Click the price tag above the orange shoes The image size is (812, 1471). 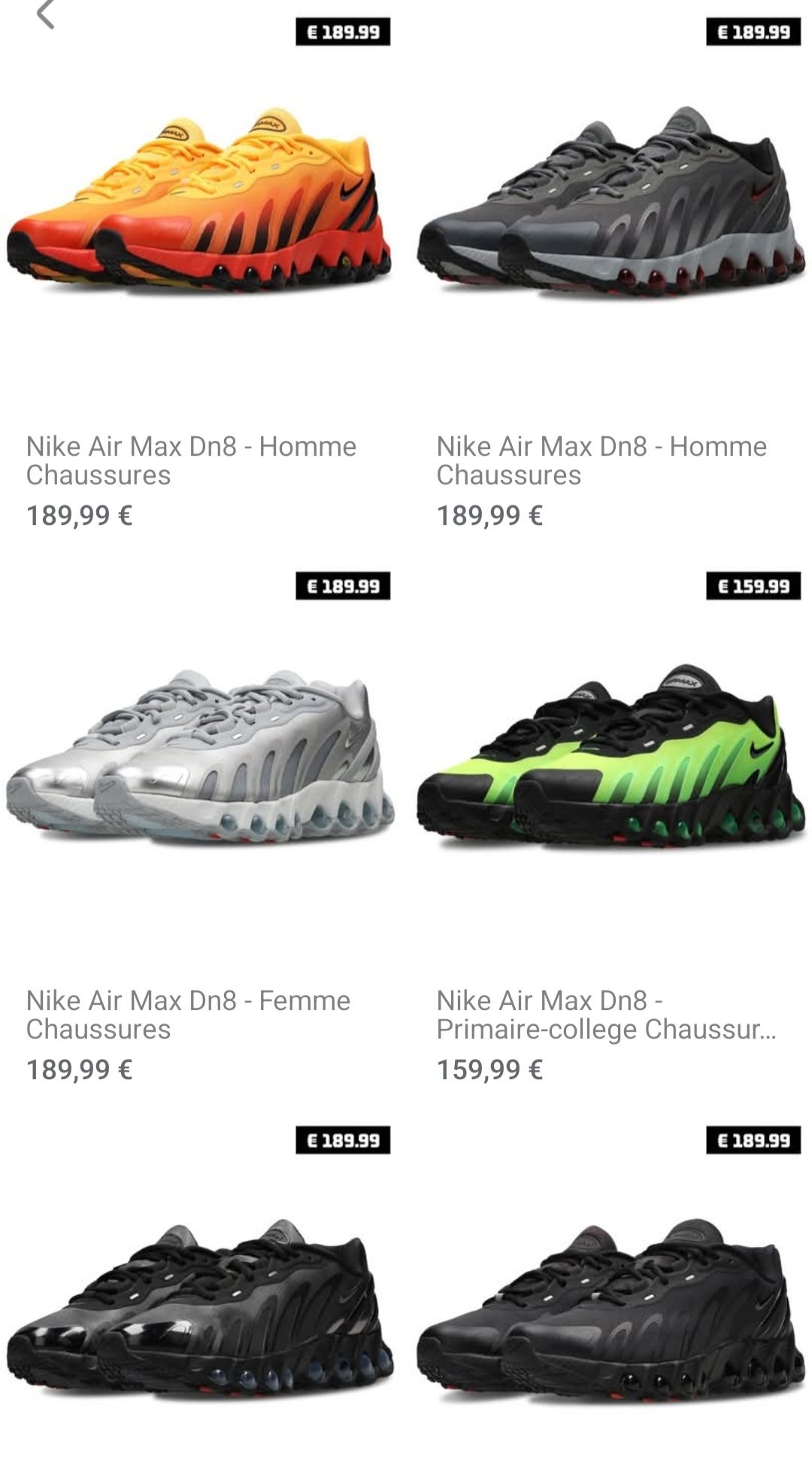(x=343, y=32)
